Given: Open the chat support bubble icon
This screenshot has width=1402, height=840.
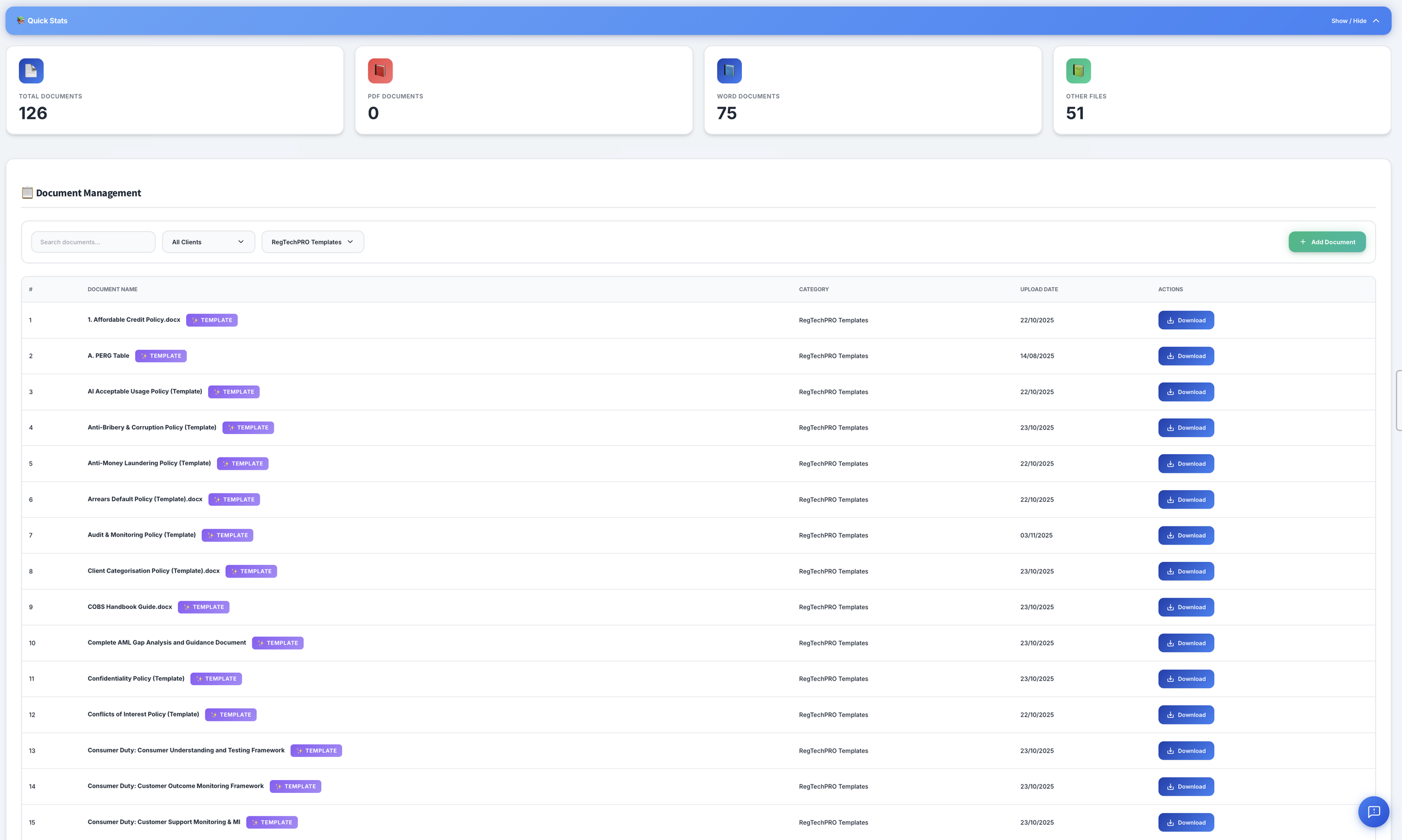Looking at the screenshot, I should (x=1373, y=811).
